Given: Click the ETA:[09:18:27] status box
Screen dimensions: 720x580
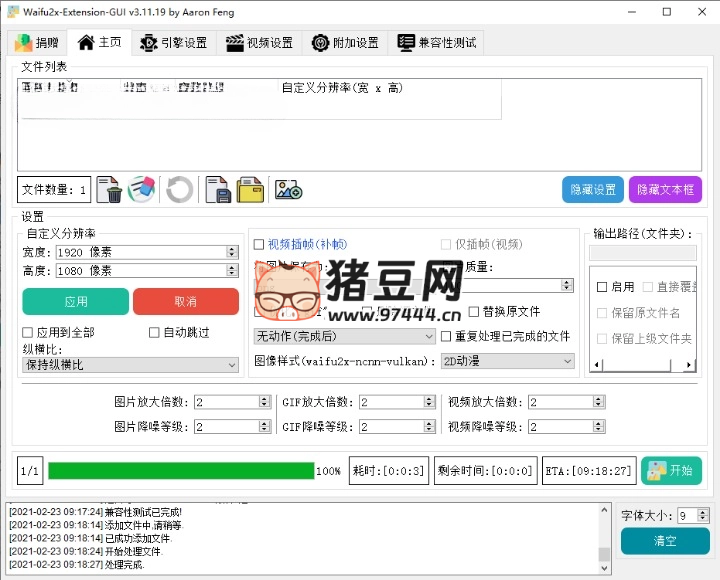Looking at the screenshot, I should click(589, 471).
